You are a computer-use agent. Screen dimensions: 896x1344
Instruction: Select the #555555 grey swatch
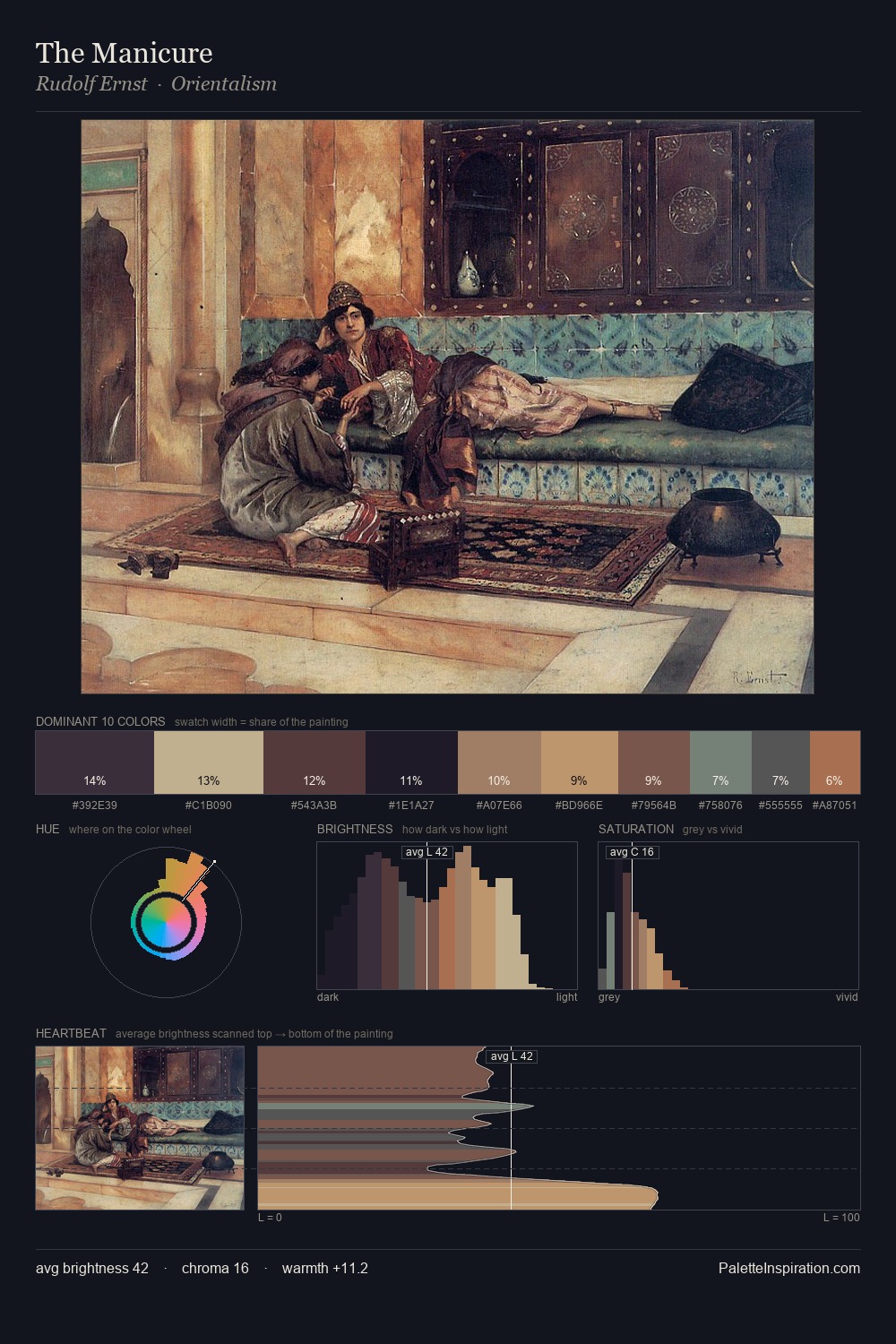coord(780,762)
